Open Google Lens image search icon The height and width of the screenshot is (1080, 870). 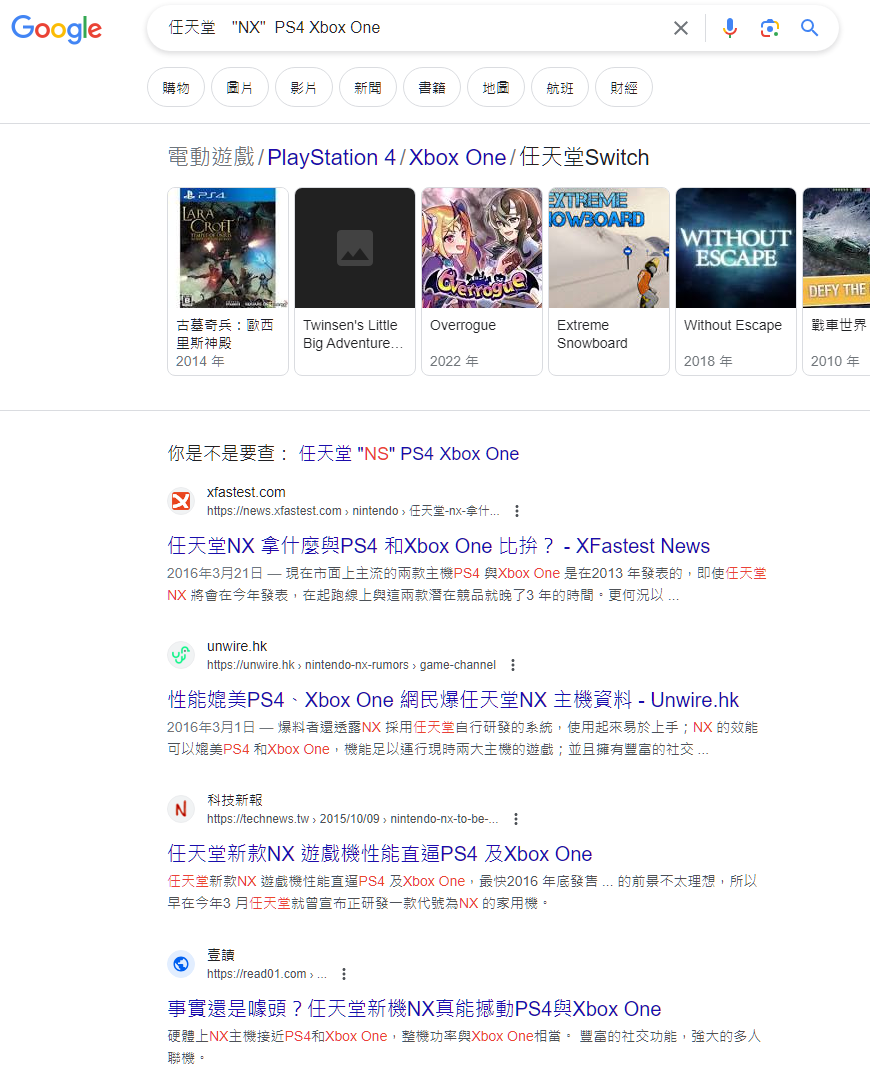769,28
